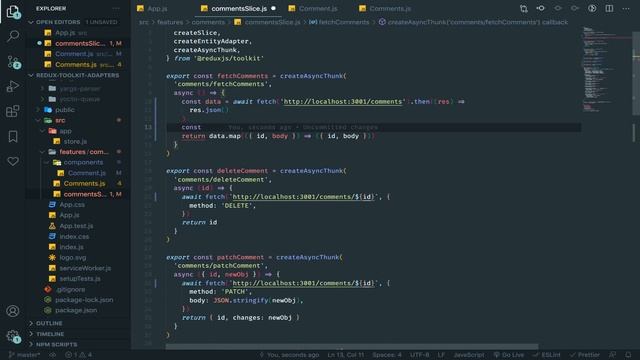Viewport: 640px width, 360px height.
Task: Expand the NPM Scripts section
Action: click(x=31, y=344)
